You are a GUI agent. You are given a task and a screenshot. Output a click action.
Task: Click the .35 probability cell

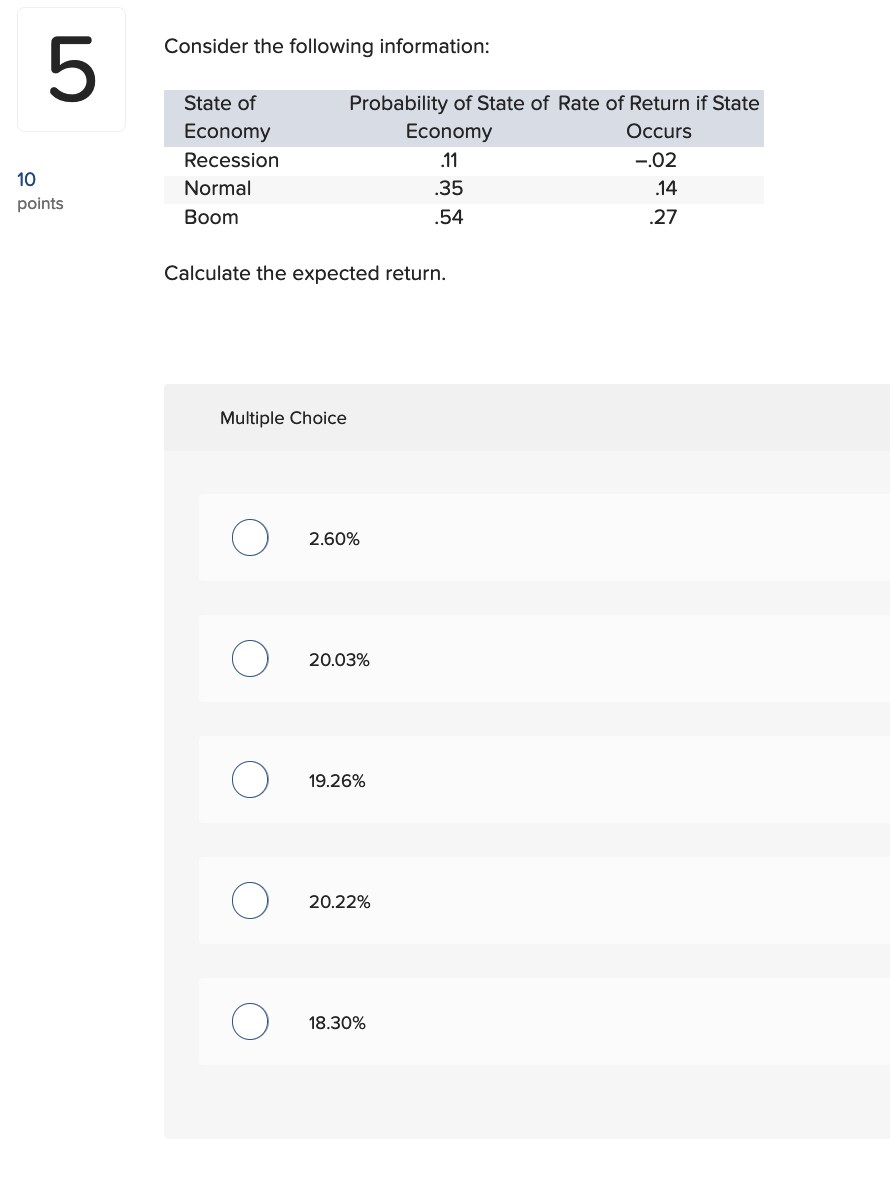tap(449, 188)
